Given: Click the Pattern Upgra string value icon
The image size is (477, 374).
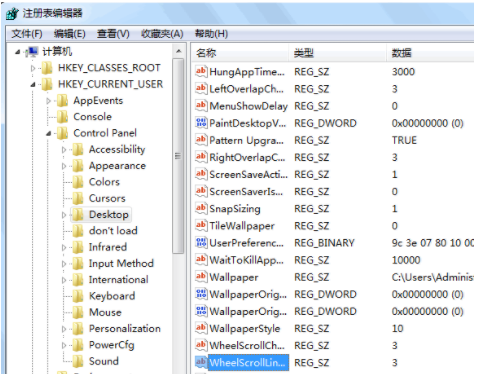Looking at the screenshot, I should coord(201,140).
